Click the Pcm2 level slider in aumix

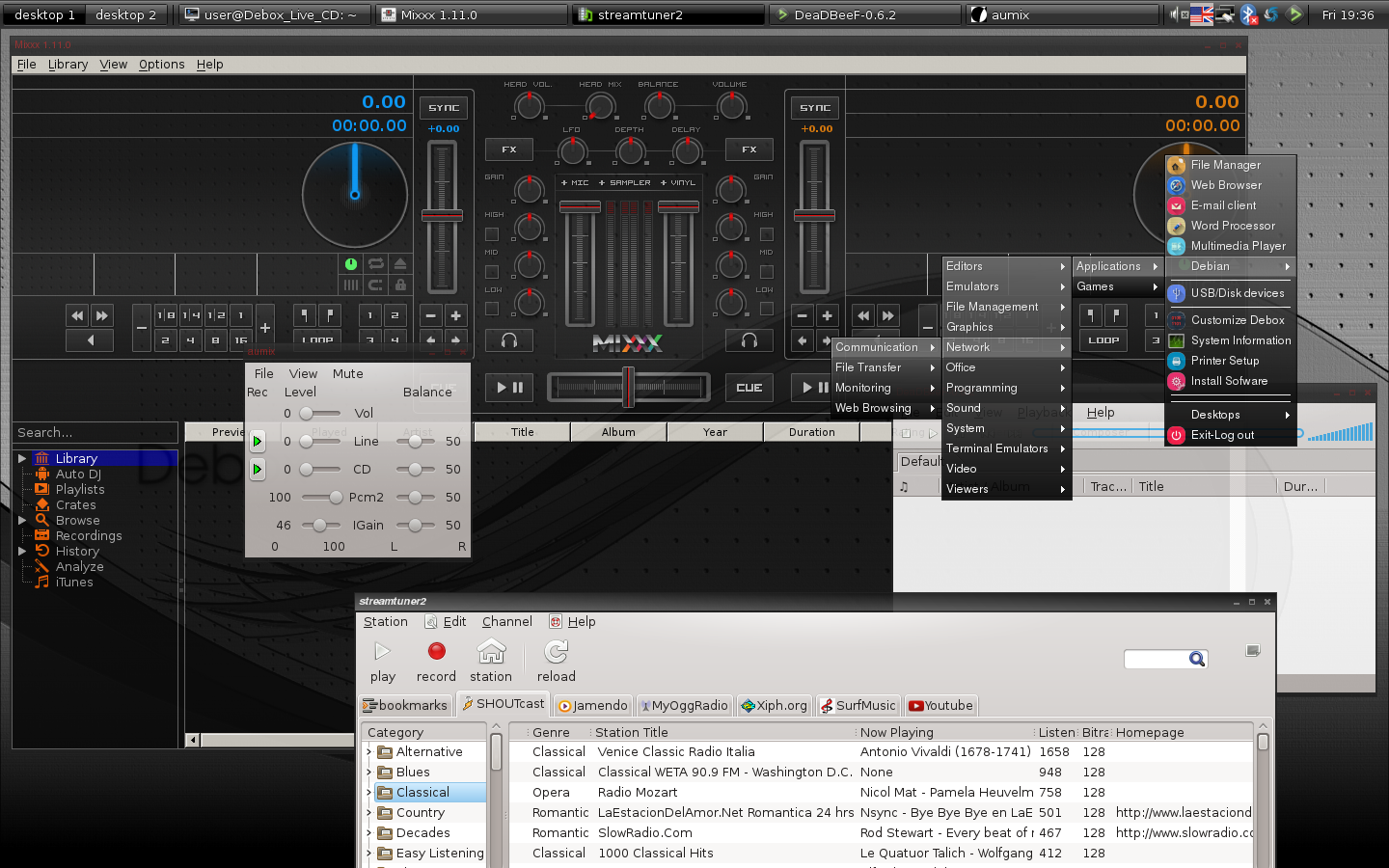pyautogui.click(x=321, y=498)
